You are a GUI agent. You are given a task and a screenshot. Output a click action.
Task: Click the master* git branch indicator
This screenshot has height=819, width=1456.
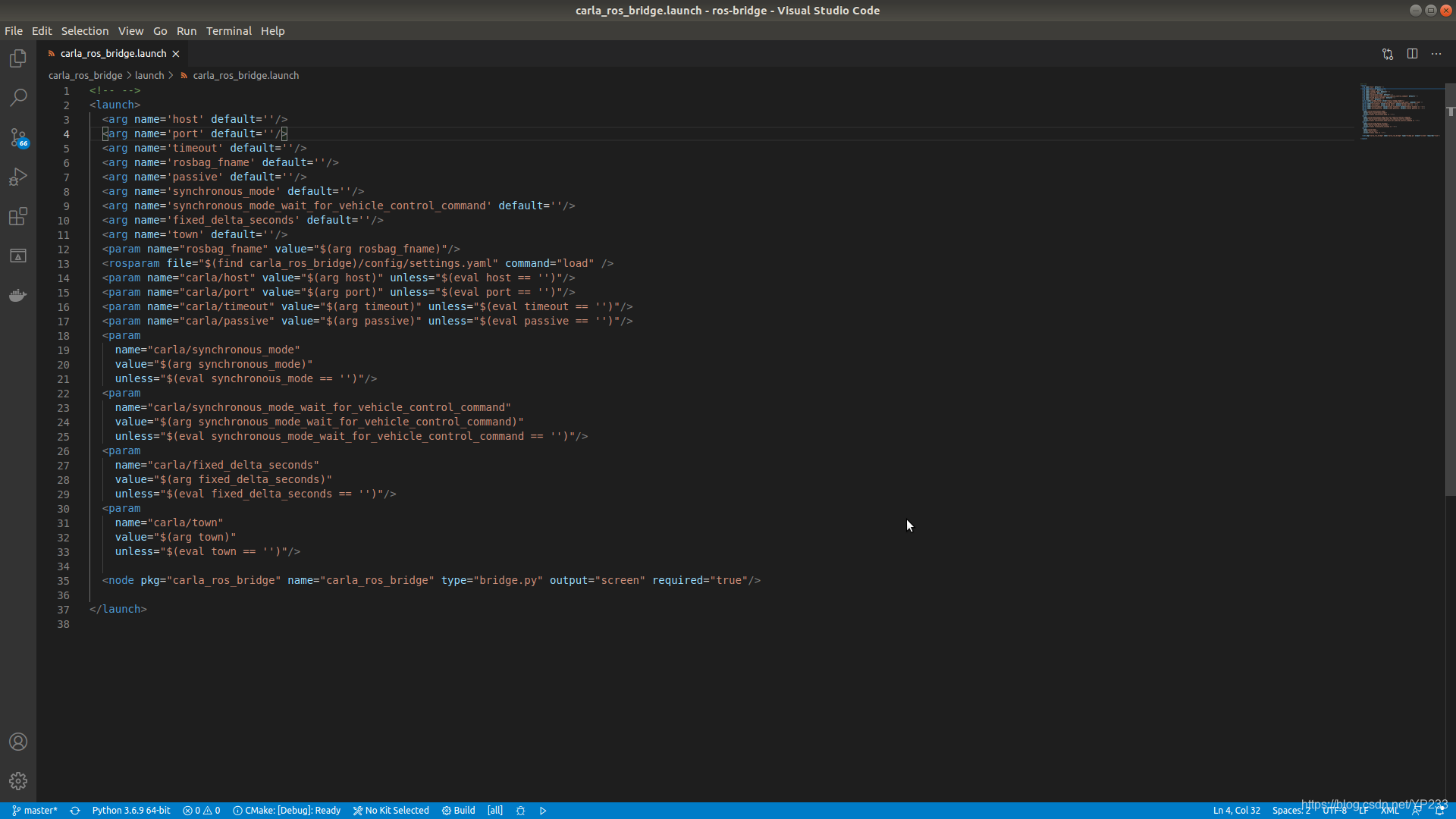(35, 811)
